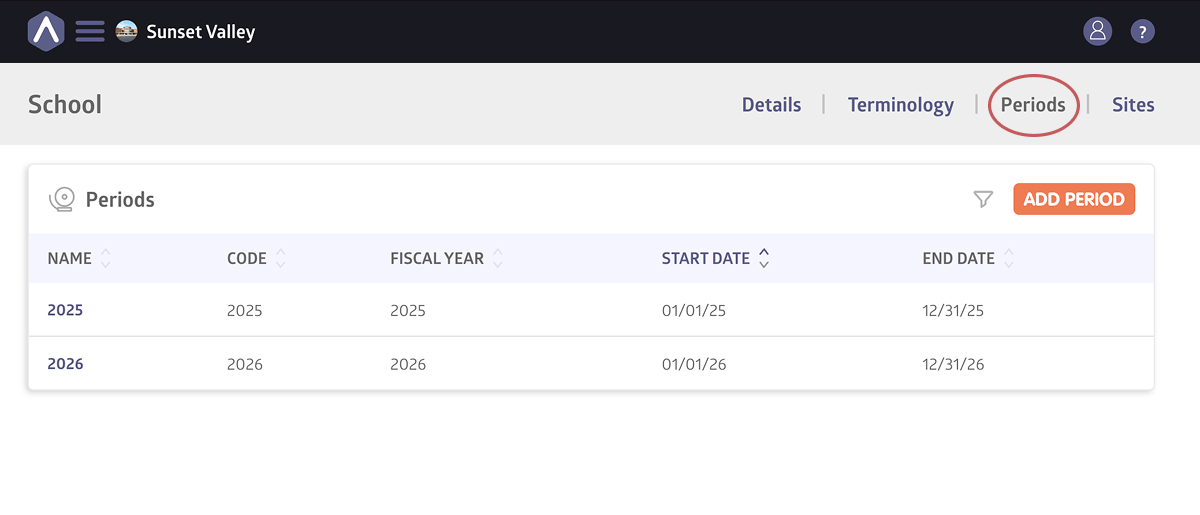Open the 2025 period link
1200x515 pixels.
coord(65,310)
